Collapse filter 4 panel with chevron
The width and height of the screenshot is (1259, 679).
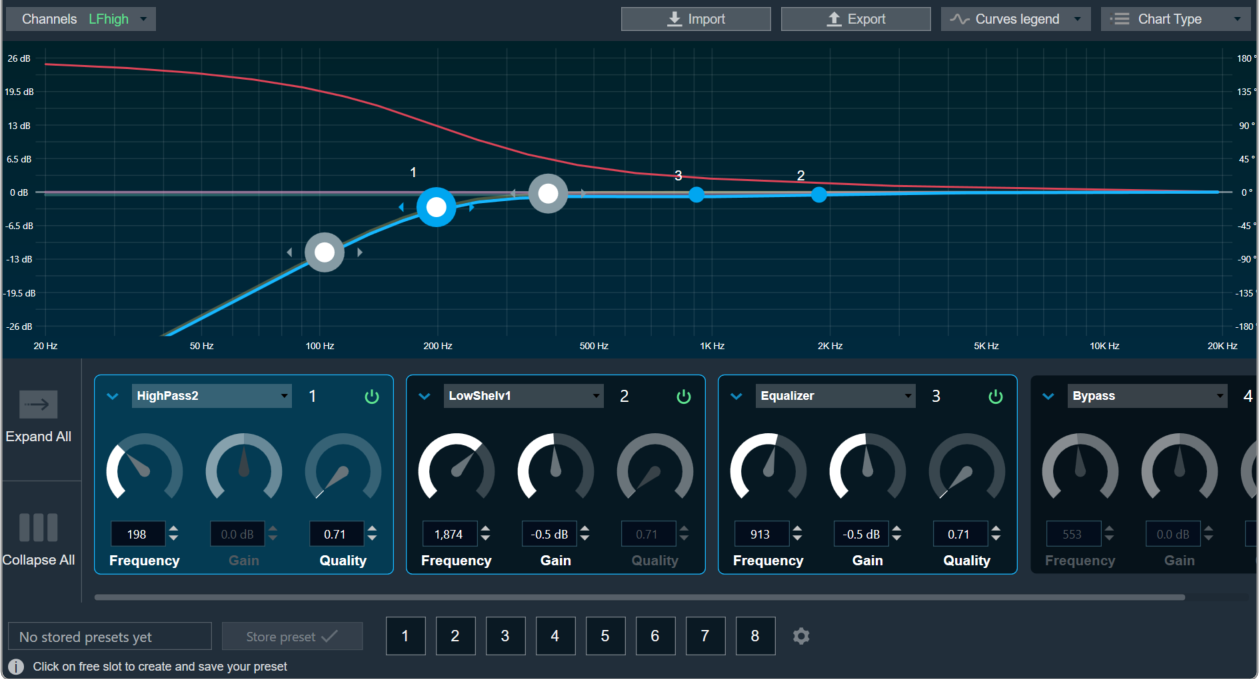tap(1049, 396)
